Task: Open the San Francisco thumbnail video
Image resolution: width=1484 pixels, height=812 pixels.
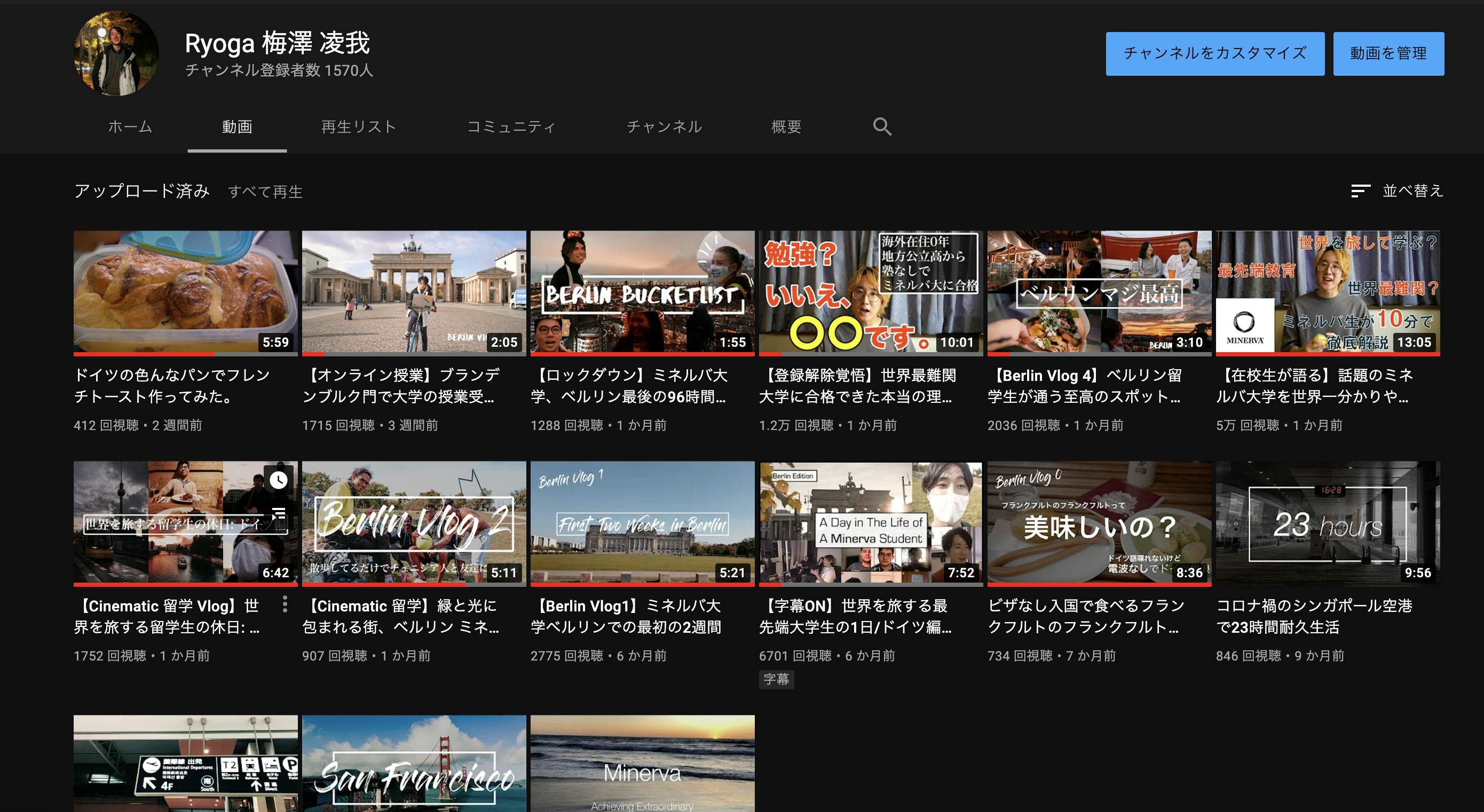Action: (x=414, y=763)
